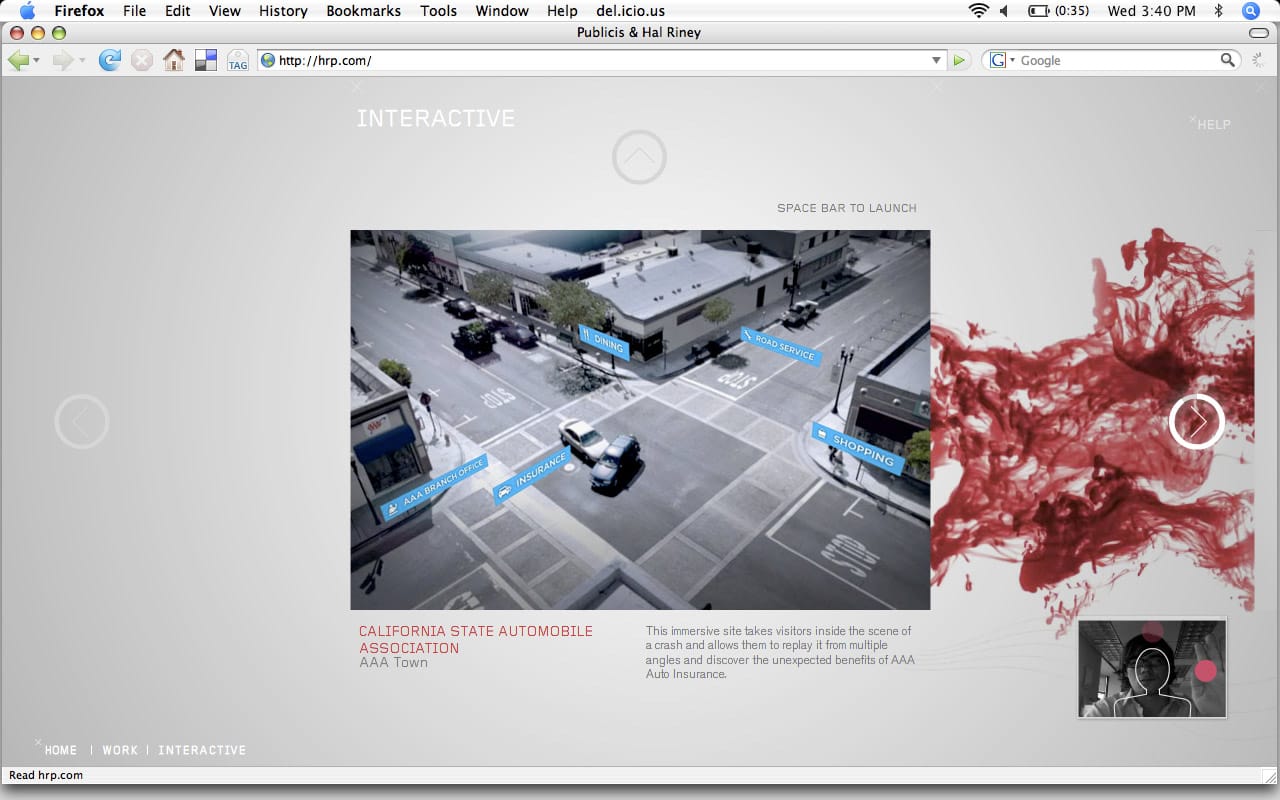Viewport: 1280px width, 800px height.
Task: Open the search engine selector dropdown
Action: (1001, 61)
